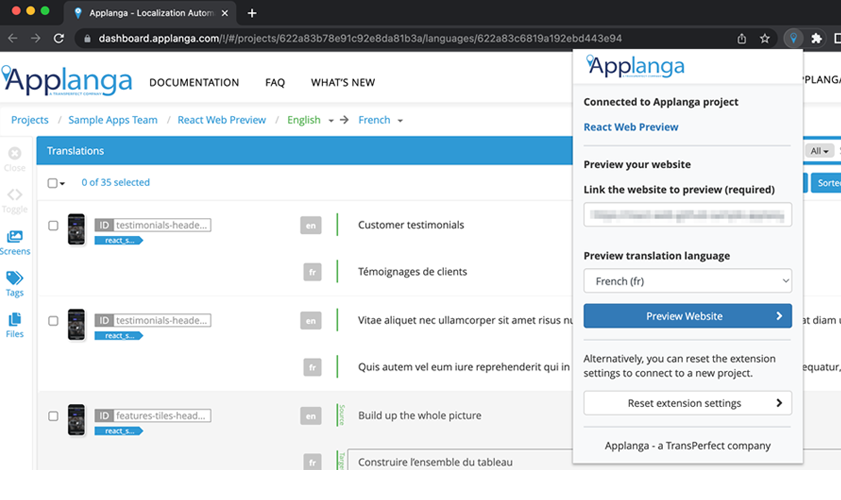Image resolution: width=841 pixels, height=500 pixels.
Task: Click the browser address bar URL
Action: 360,39
